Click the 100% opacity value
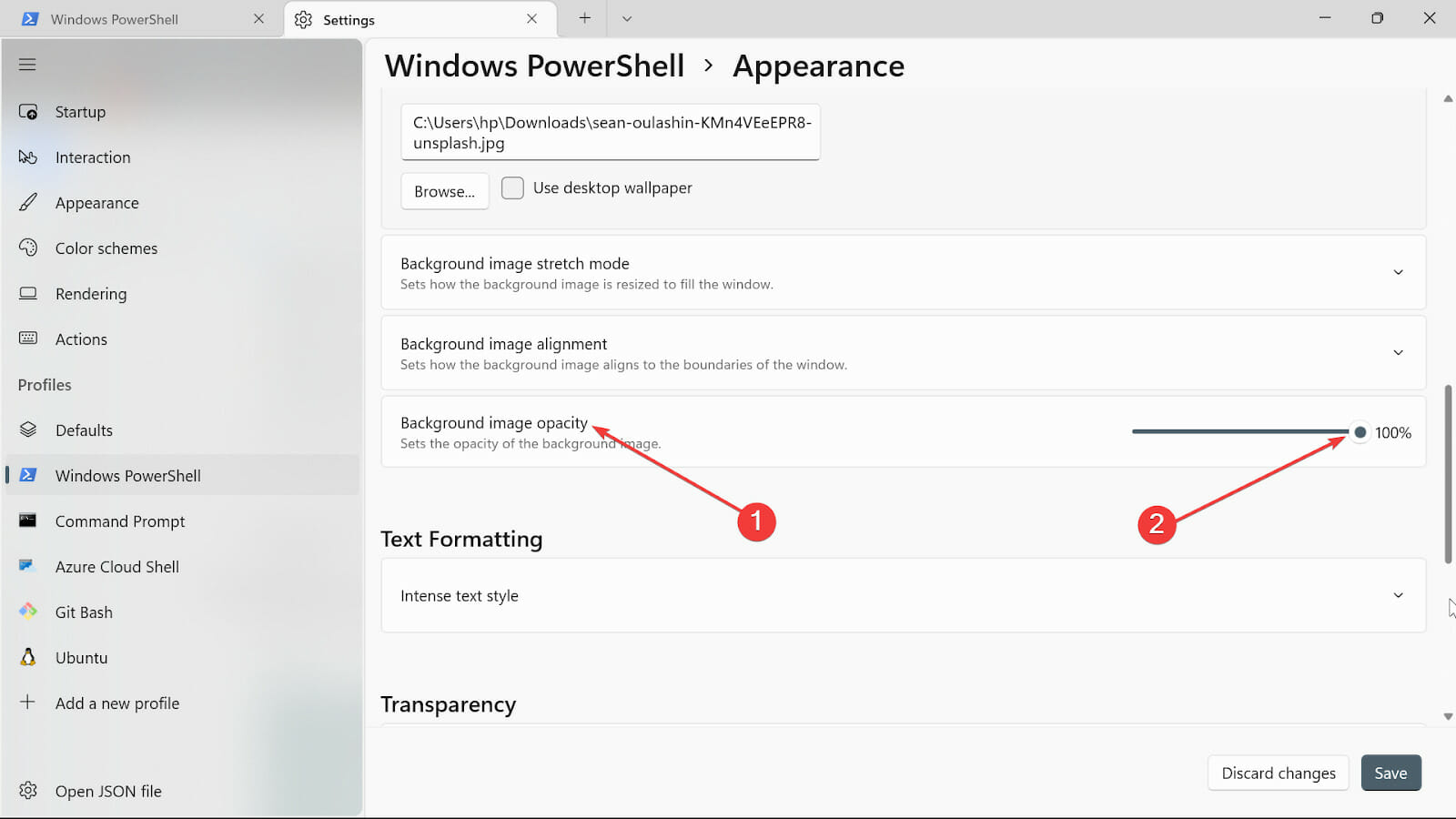This screenshot has height=819, width=1456. pyautogui.click(x=1392, y=433)
